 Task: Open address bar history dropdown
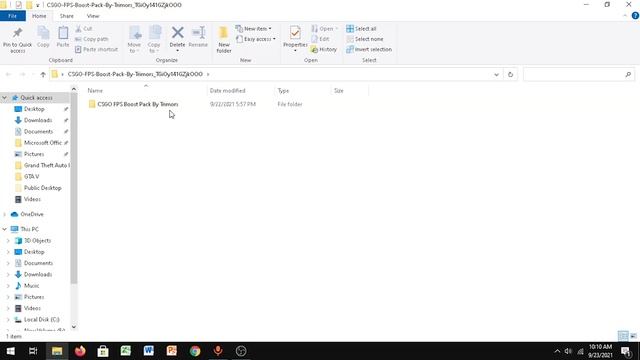point(496,74)
